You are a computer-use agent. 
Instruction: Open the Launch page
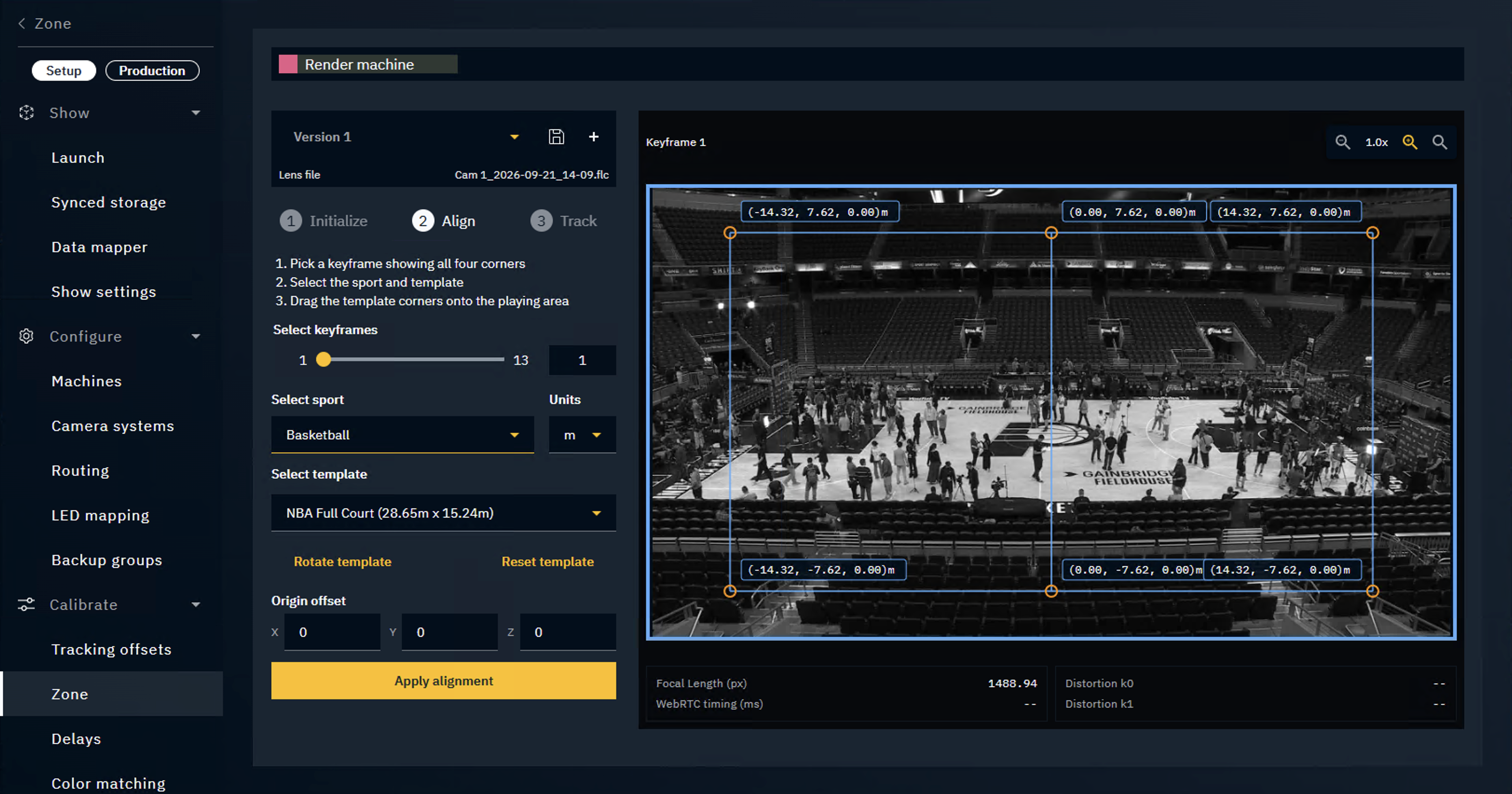click(x=78, y=158)
